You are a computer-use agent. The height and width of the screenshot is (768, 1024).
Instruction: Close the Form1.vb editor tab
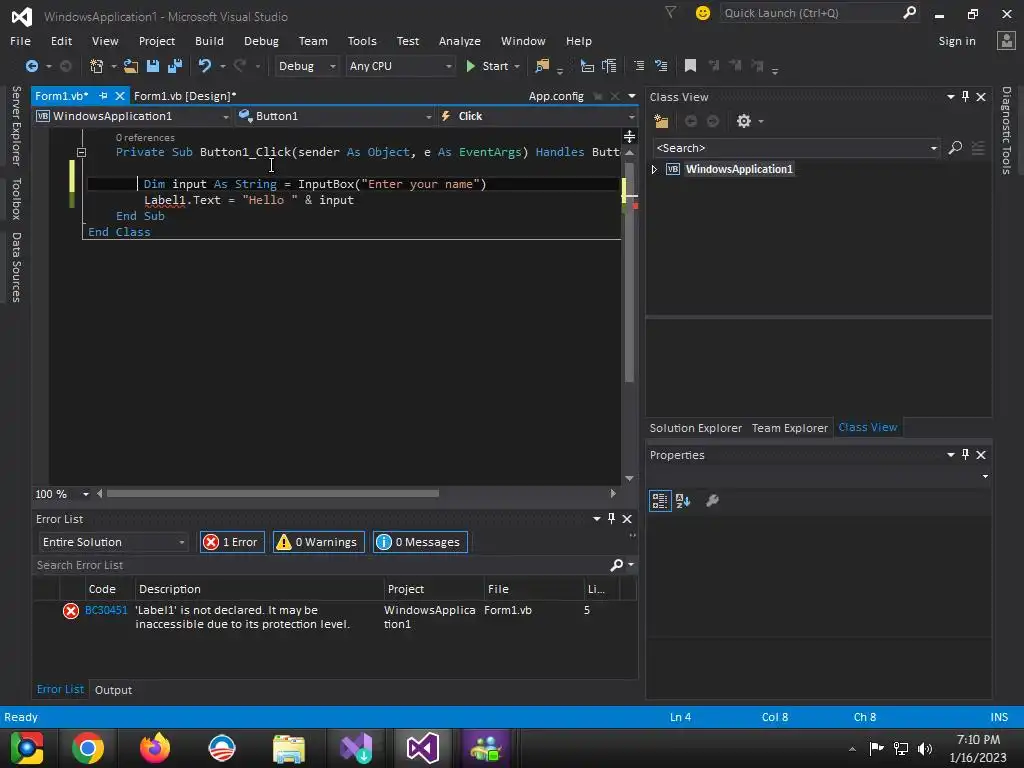(120, 96)
